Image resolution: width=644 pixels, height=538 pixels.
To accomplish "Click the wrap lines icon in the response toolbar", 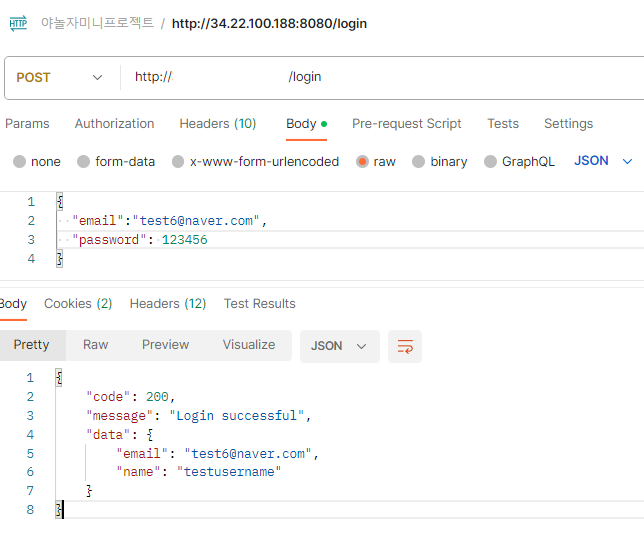I will 405,346.
